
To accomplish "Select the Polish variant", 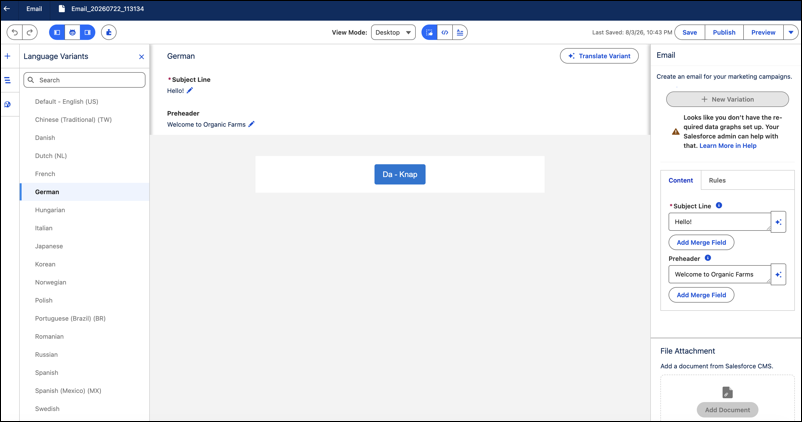I will (84, 300).
